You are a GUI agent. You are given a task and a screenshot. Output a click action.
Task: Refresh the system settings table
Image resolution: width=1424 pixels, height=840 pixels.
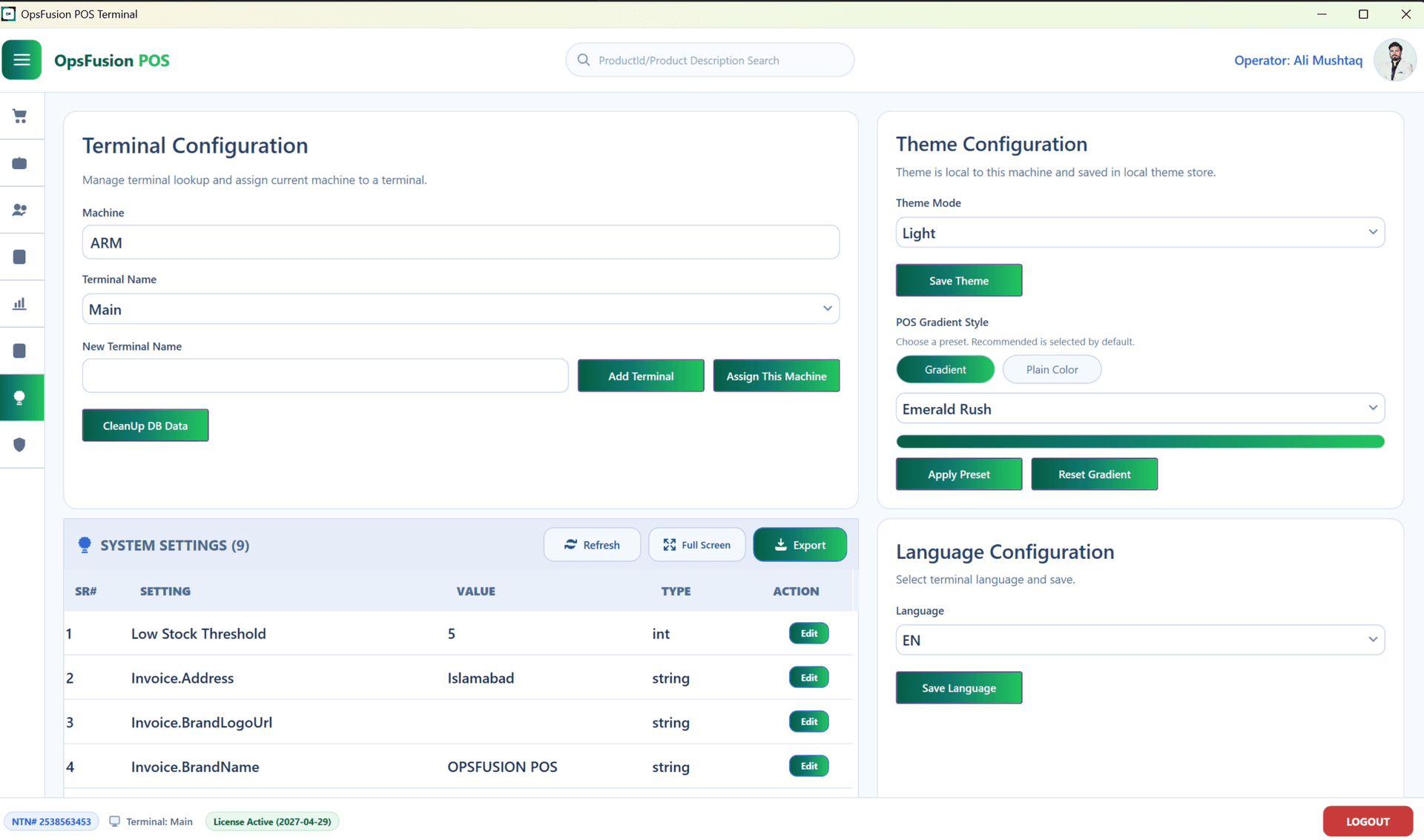point(592,545)
